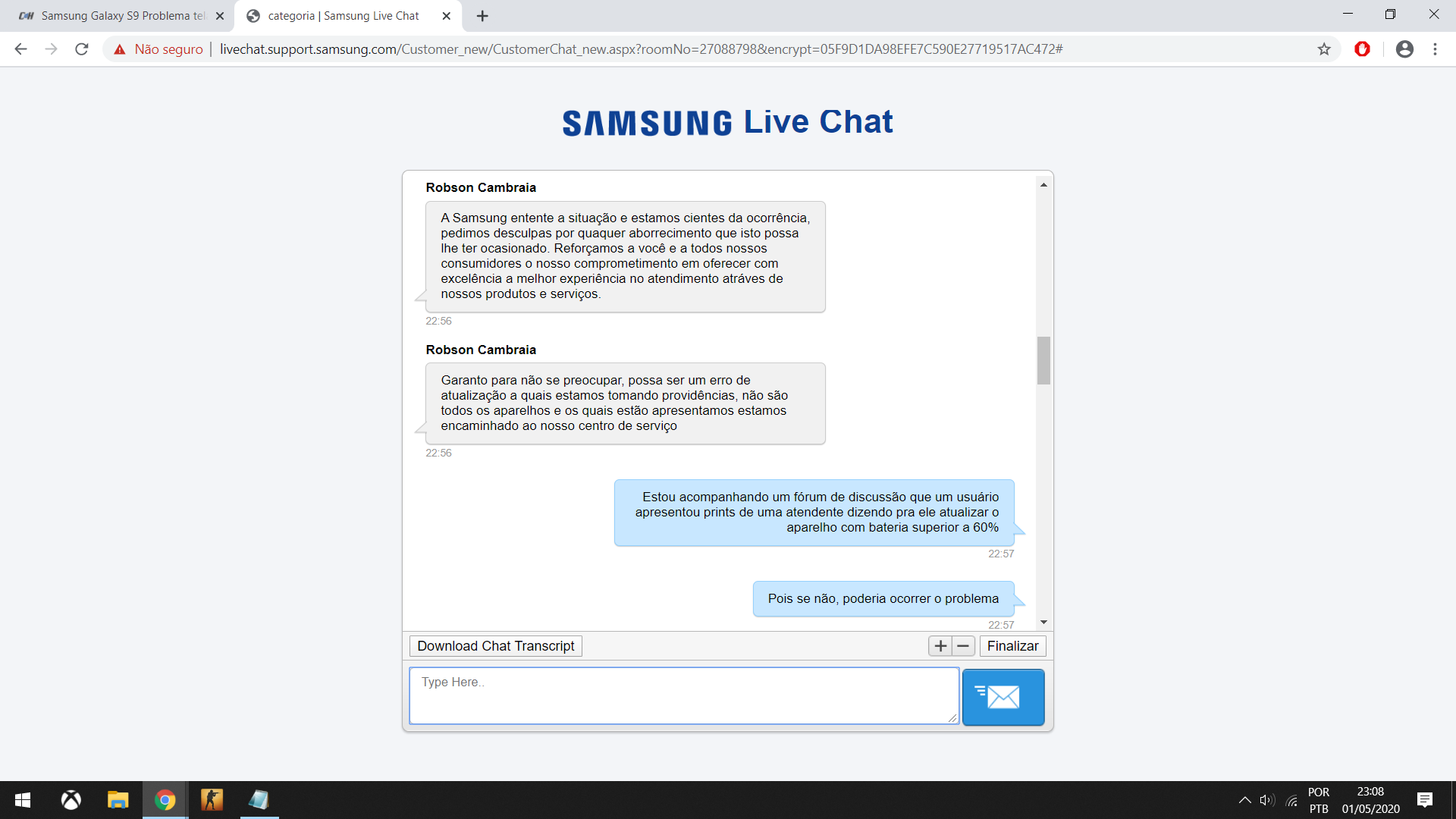This screenshot has height=819, width=1456.
Task: Click the Samsung Live Chat logo heading
Action: click(x=728, y=122)
